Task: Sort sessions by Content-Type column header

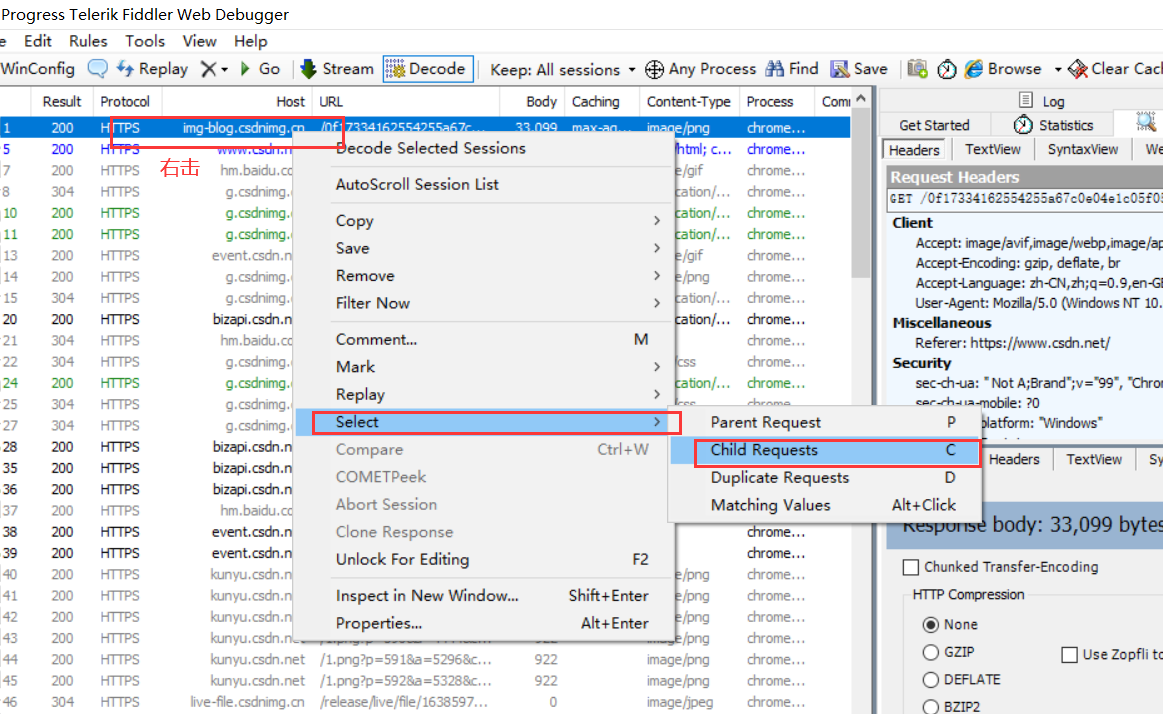Action: (x=688, y=102)
